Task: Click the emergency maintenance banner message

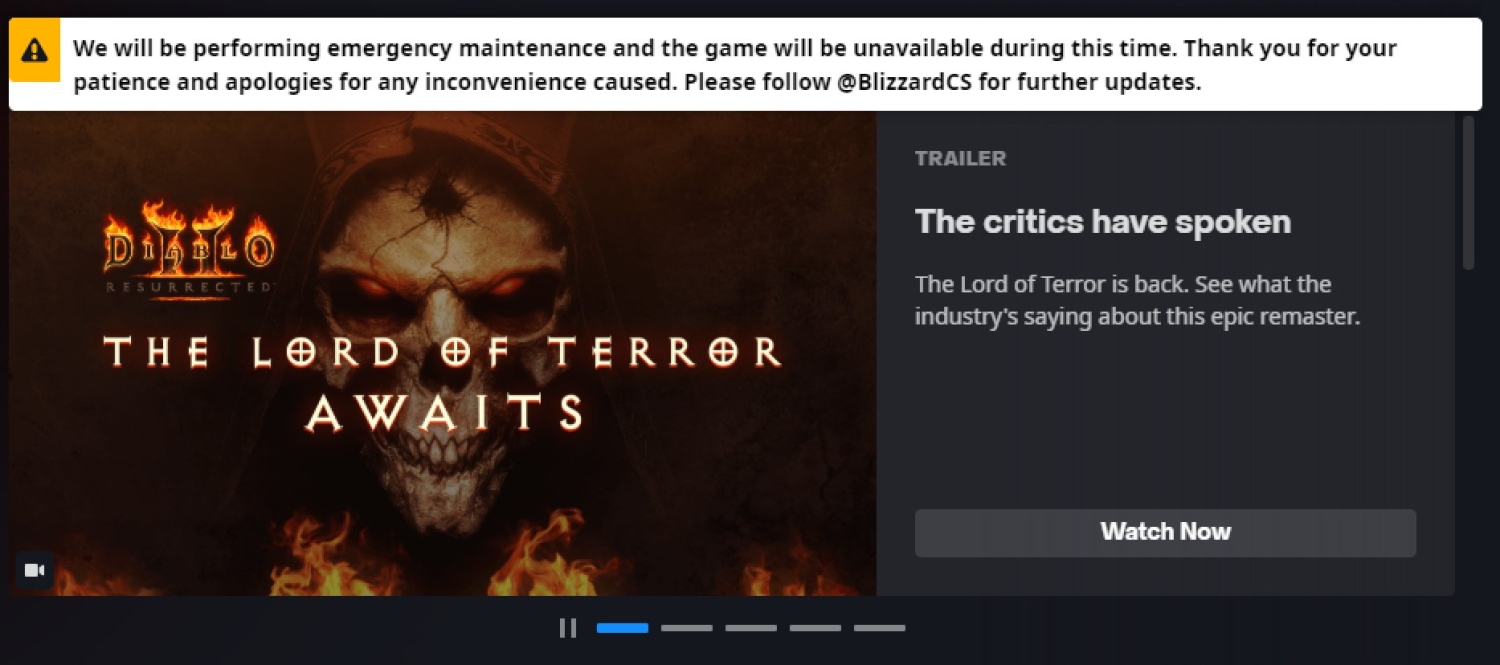Action: point(735,65)
